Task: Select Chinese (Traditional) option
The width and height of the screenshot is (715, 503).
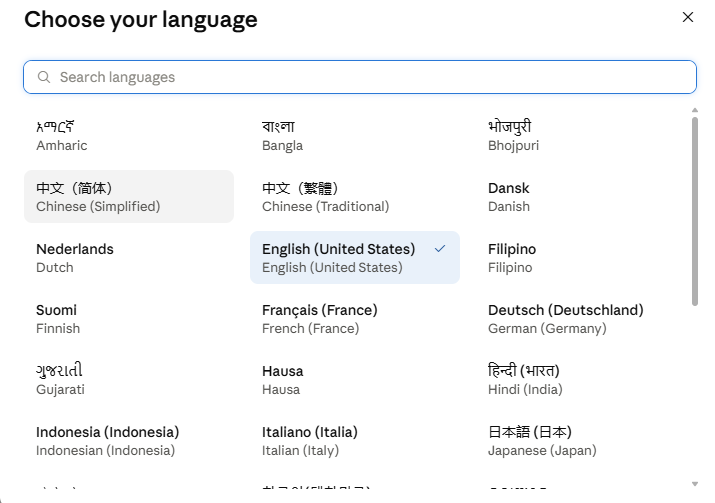Action: coord(355,197)
